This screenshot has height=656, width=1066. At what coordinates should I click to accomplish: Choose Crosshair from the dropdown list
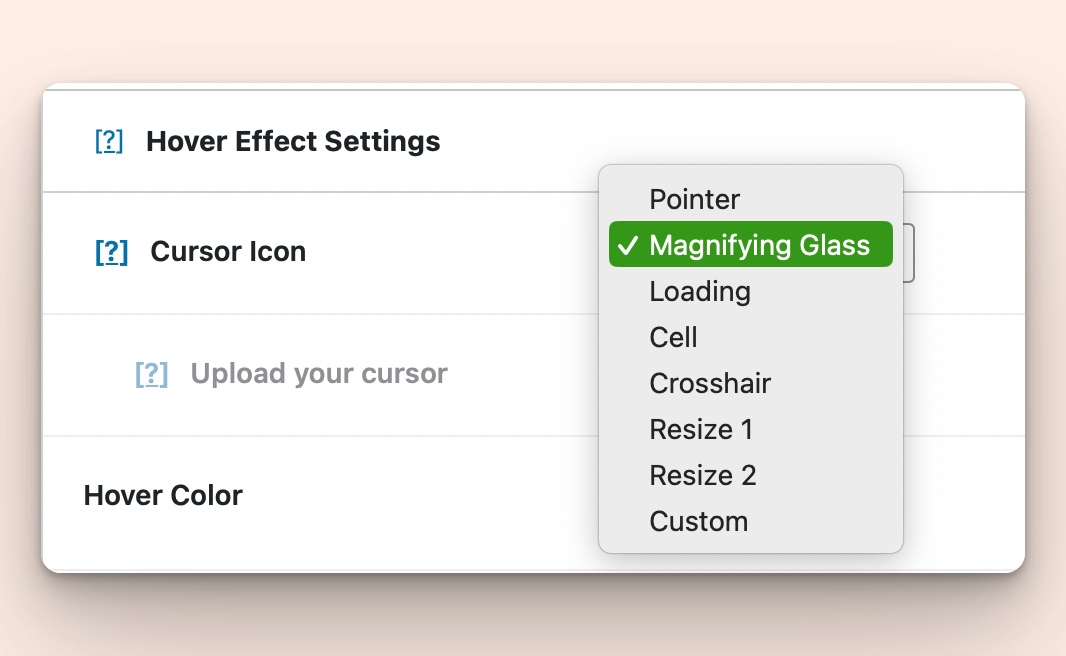pos(710,383)
